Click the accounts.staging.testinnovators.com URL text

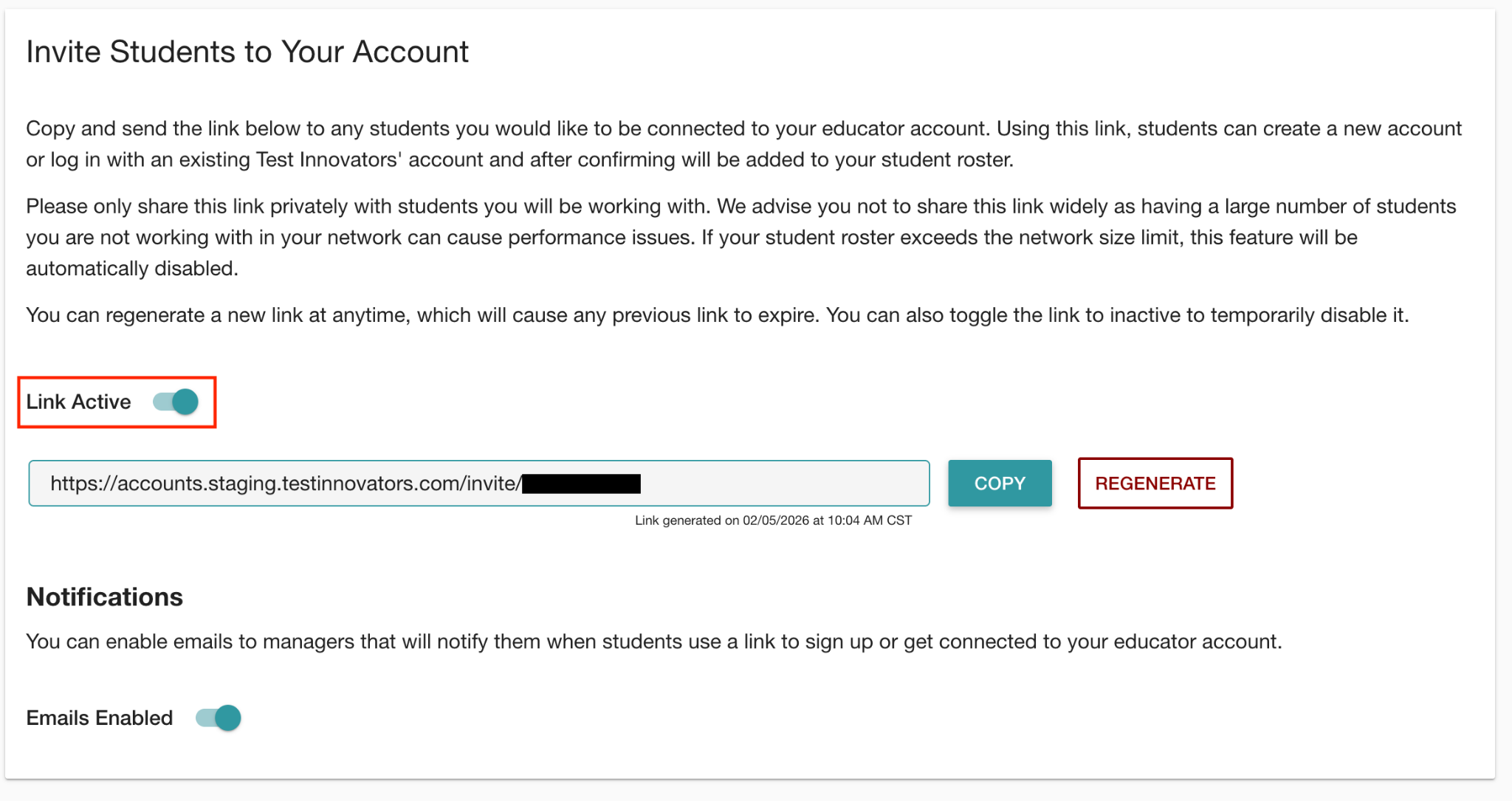click(x=286, y=484)
